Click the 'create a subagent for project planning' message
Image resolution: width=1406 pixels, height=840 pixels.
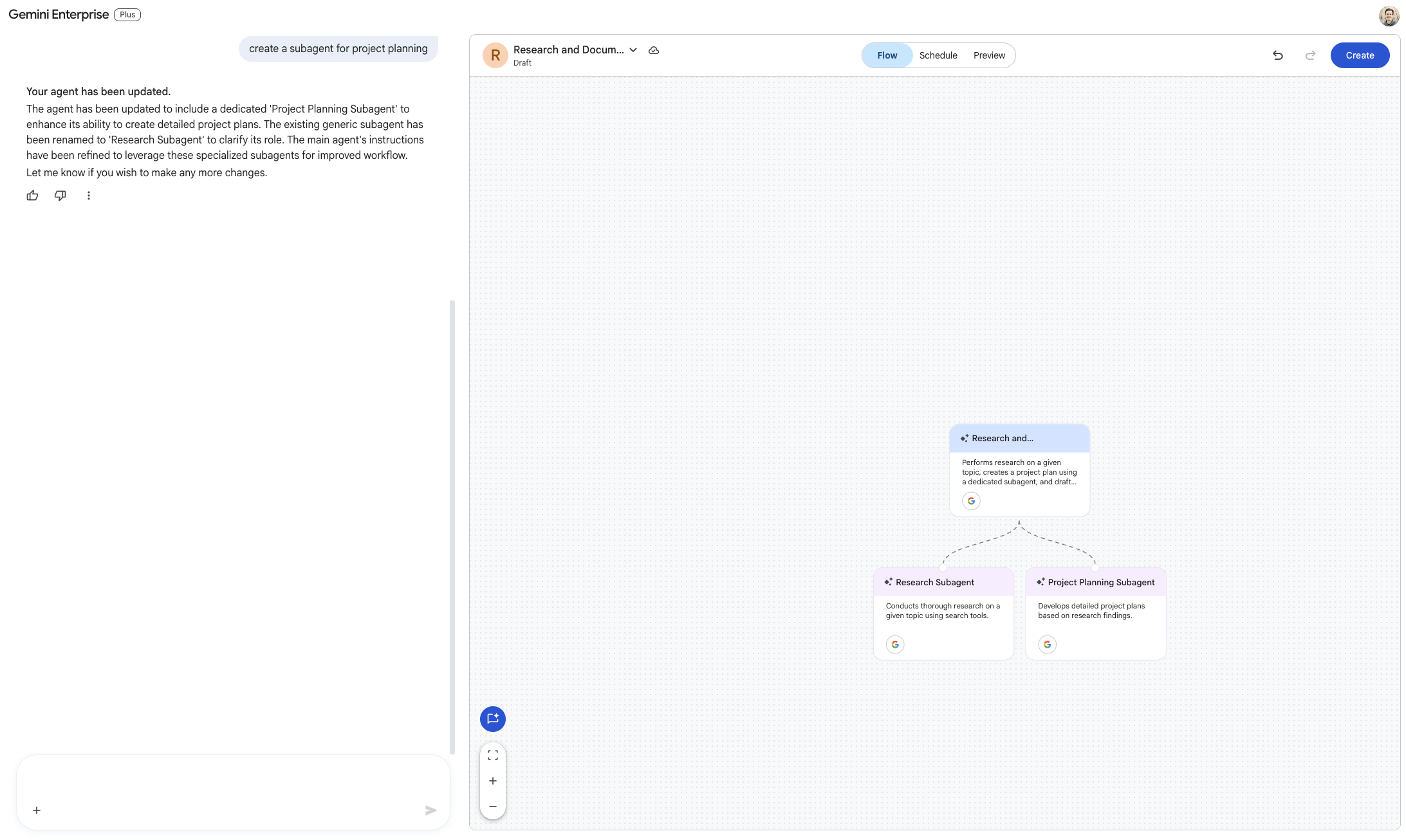click(338, 49)
